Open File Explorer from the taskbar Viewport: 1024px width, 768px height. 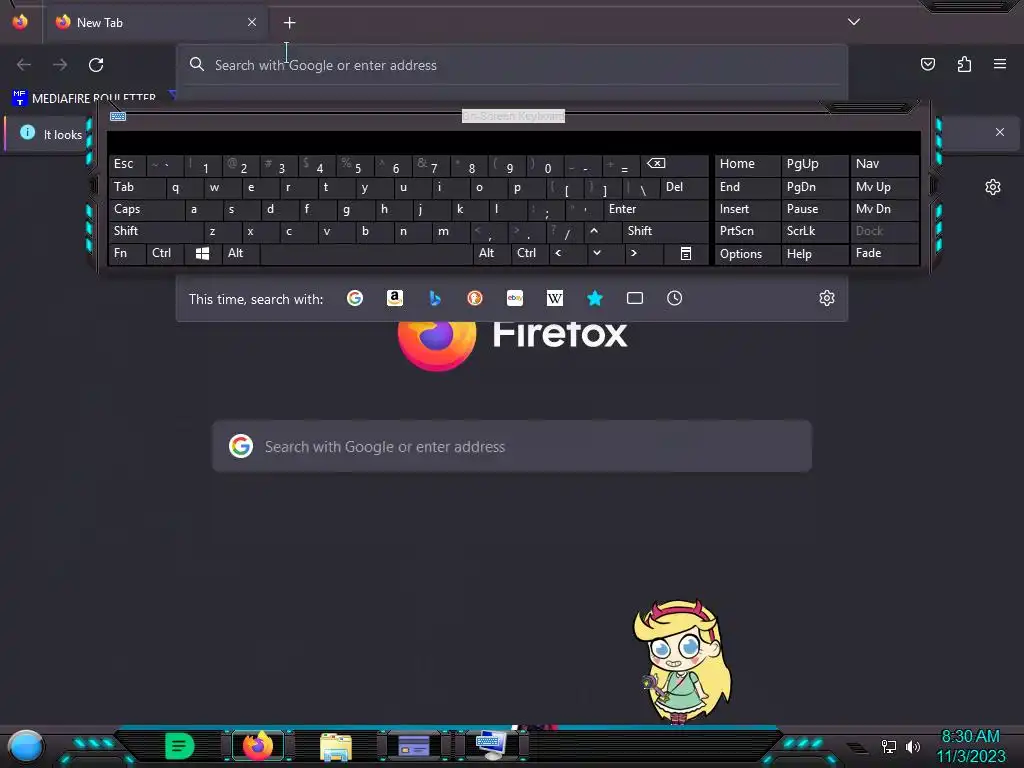click(336, 747)
